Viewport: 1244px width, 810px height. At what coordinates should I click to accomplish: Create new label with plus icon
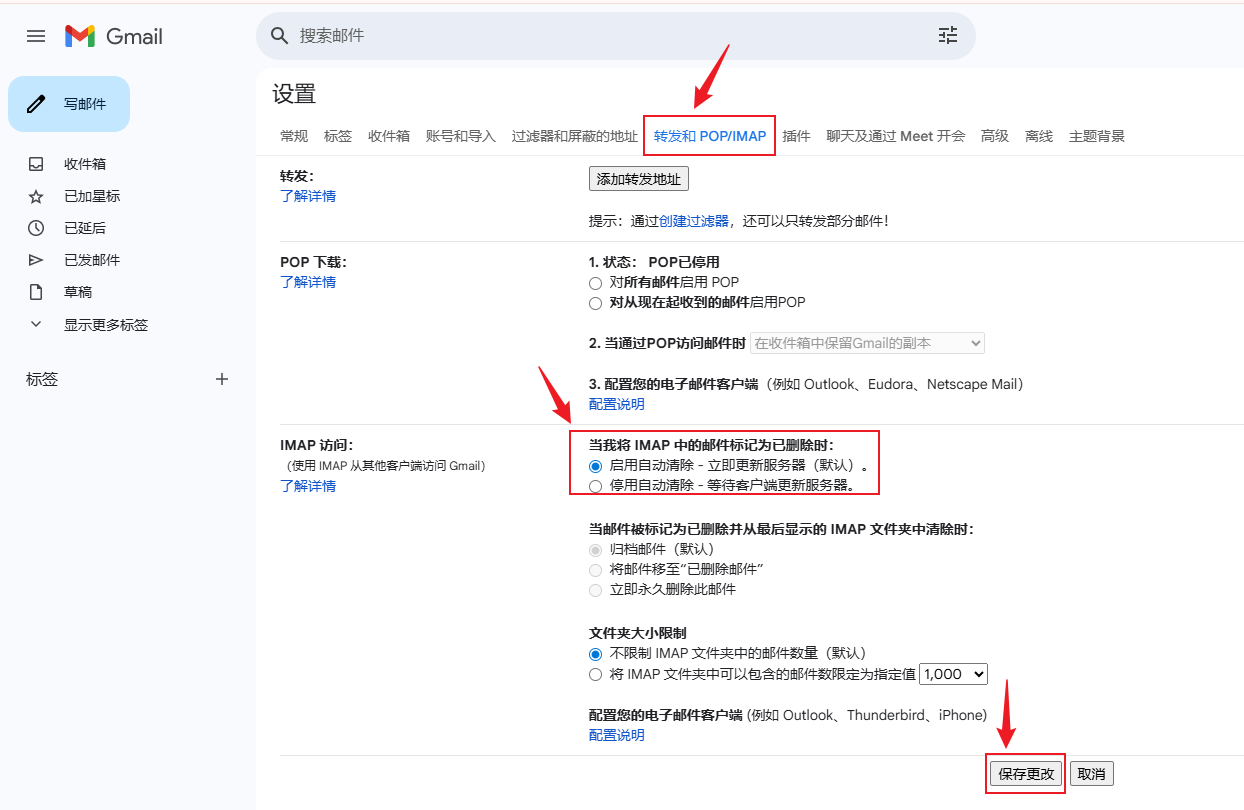pos(222,379)
